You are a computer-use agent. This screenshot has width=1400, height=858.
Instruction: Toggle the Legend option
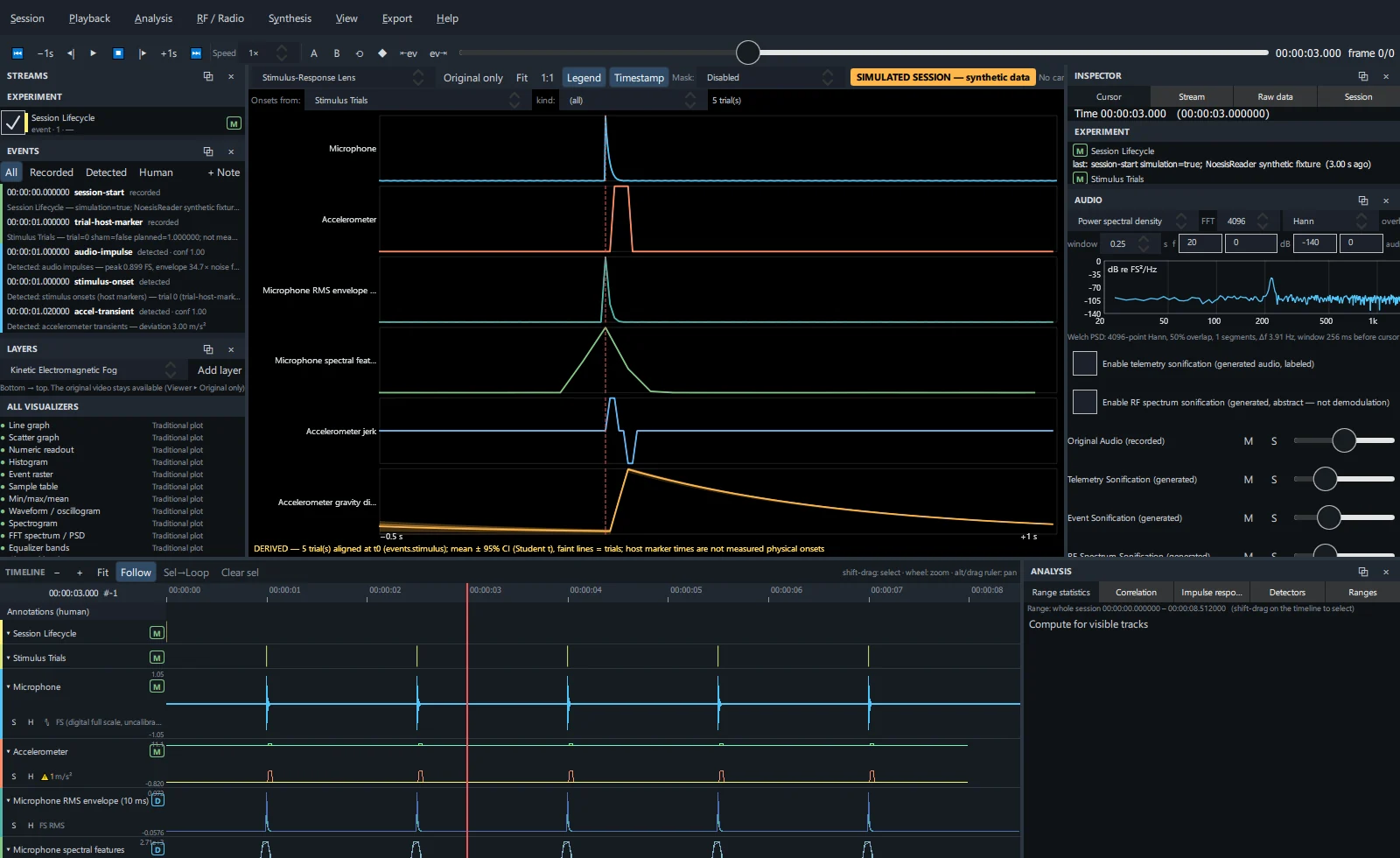tap(584, 78)
